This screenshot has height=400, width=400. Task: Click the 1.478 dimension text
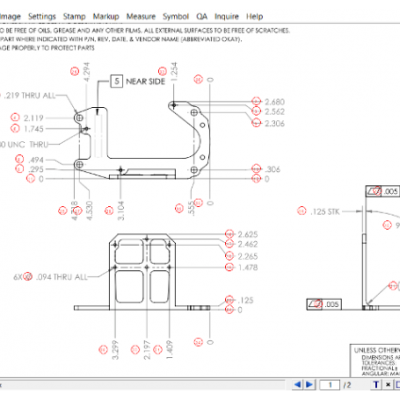(x=248, y=267)
